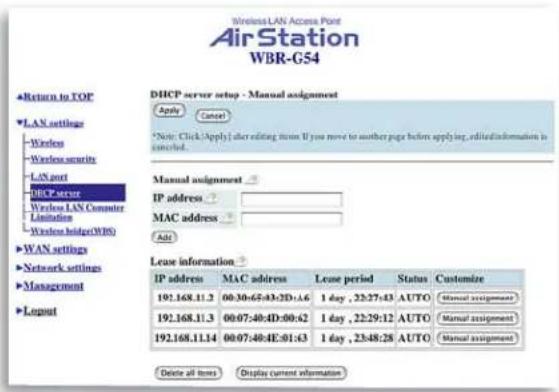This screenshot has height=392, width=559.
Task: Select MAC address 00:07:40:4D:00:62
Action: [x=266, y=318]
